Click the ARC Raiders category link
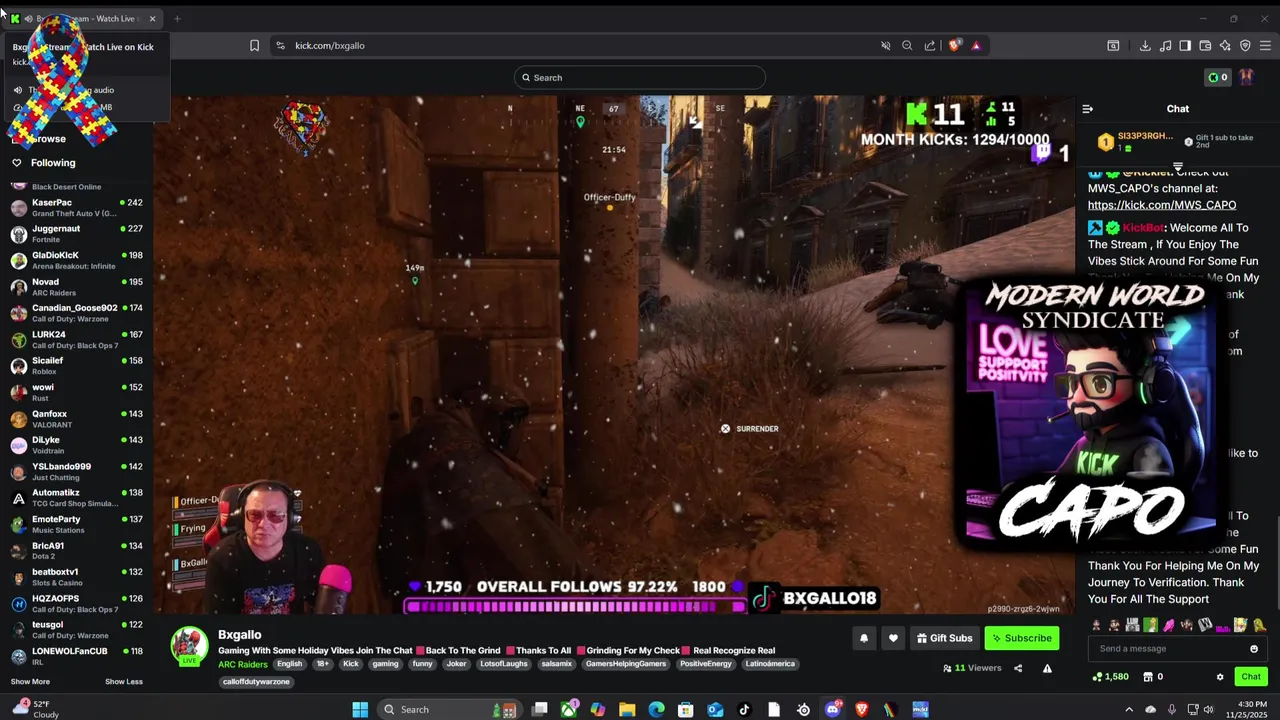 pyautogui.click(x=244, y=664)
